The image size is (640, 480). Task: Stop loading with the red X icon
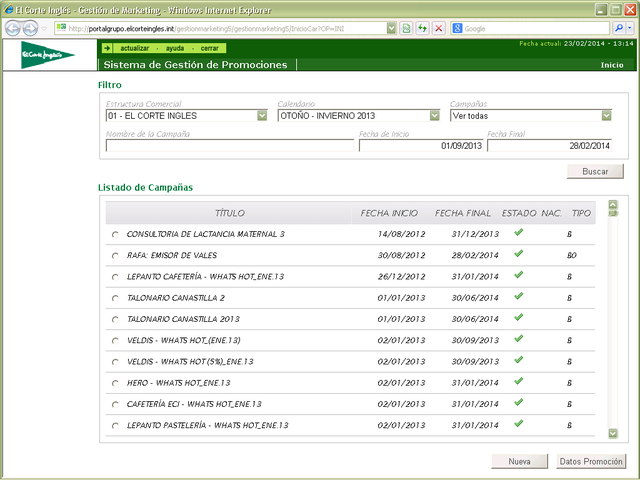point(439,28)
